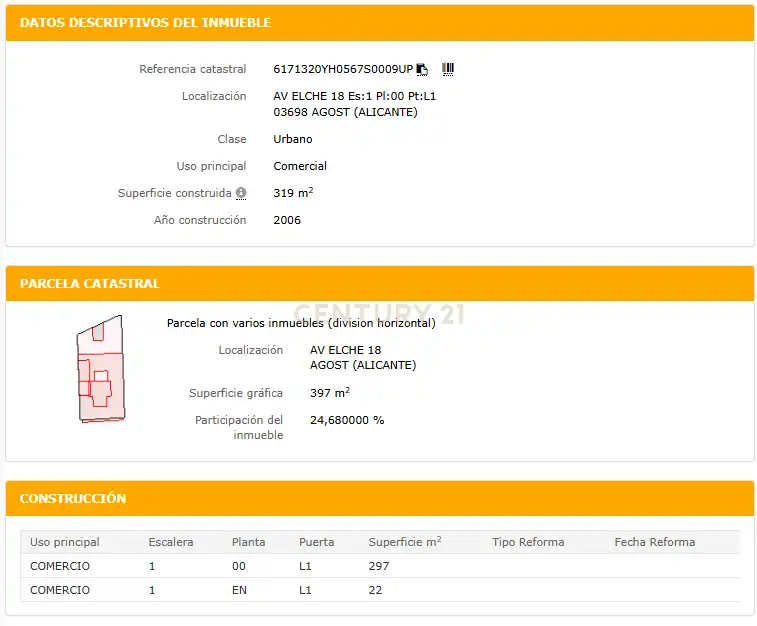Select the Parcela con varios inmuebles description

[x=301, y=323]
